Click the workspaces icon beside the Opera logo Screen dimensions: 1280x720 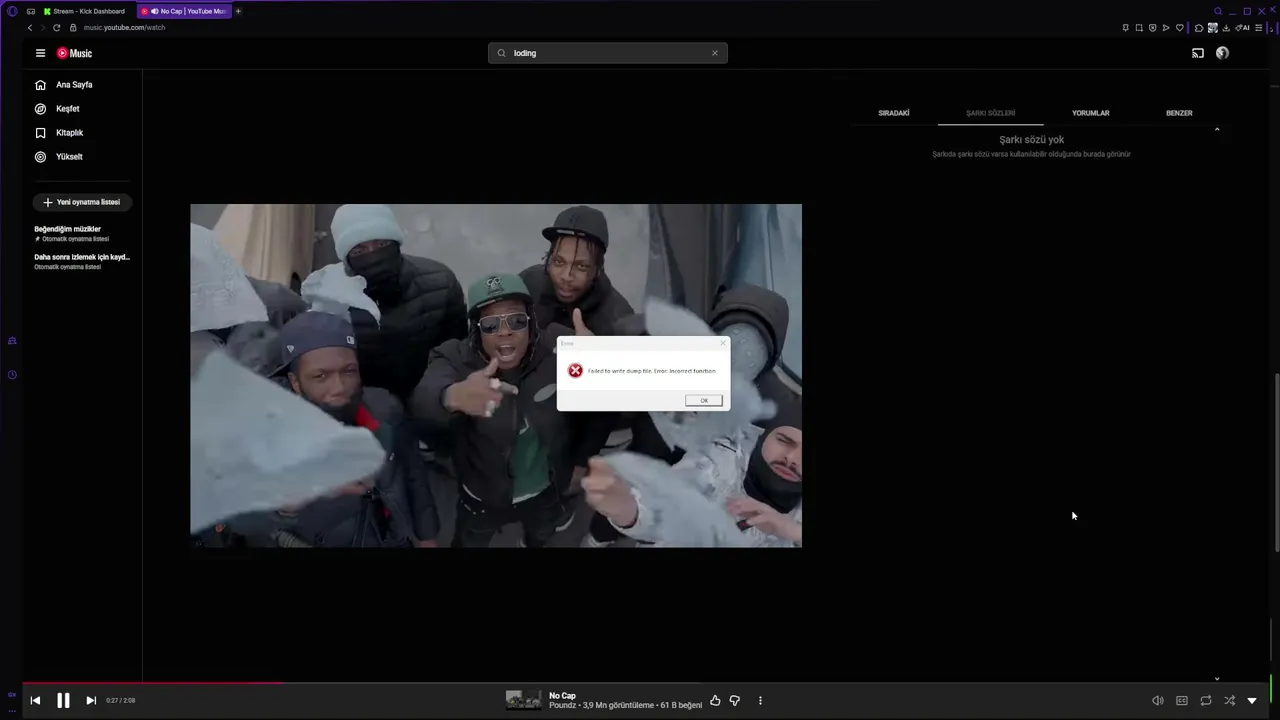31,11
